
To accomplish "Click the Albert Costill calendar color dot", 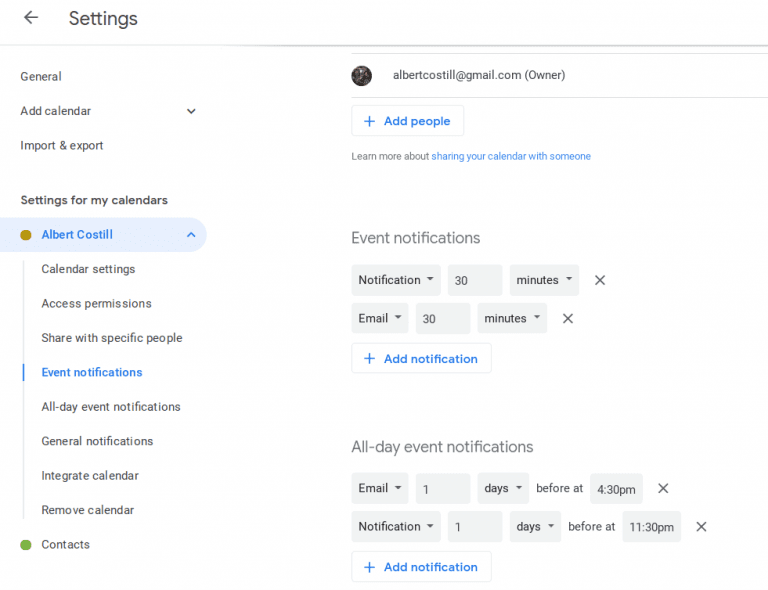I will 26,235.
